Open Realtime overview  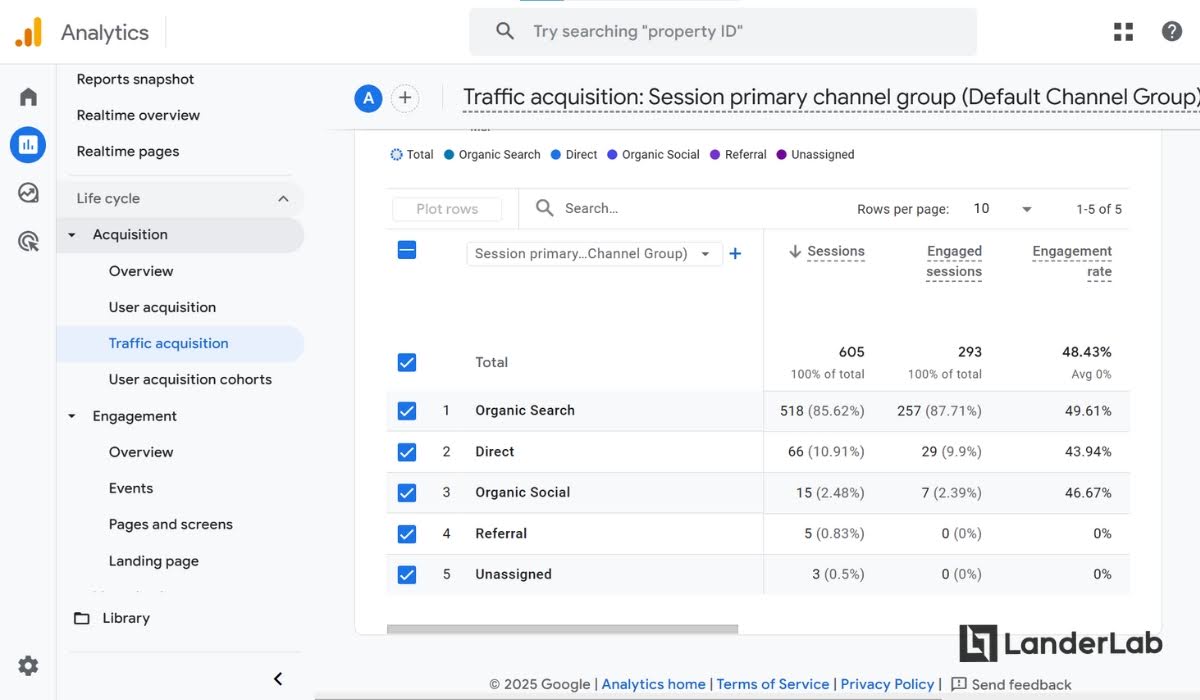(138, 115)
